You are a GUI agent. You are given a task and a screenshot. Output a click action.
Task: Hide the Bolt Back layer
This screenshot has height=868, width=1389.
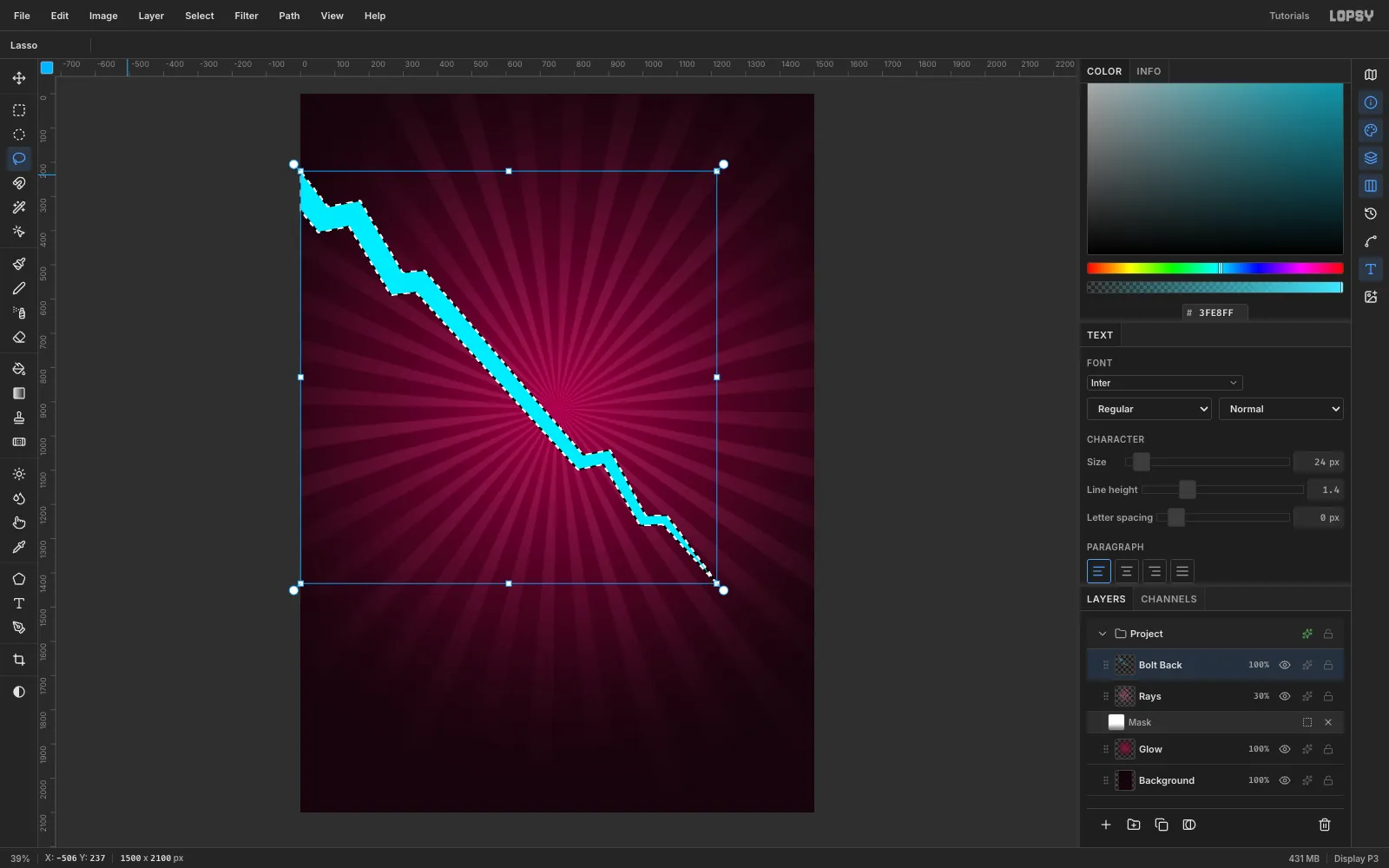click(1285, 665)
